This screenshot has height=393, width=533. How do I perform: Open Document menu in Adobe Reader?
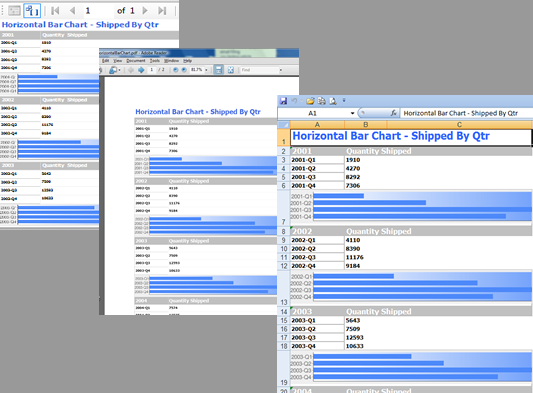tap(136, 61)
